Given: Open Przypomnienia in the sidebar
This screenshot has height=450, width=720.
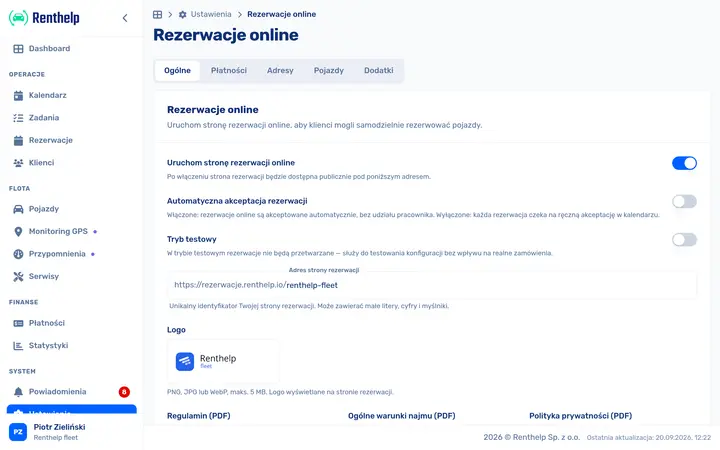Looking at the screenshot, I should click(x=71, y=254).
